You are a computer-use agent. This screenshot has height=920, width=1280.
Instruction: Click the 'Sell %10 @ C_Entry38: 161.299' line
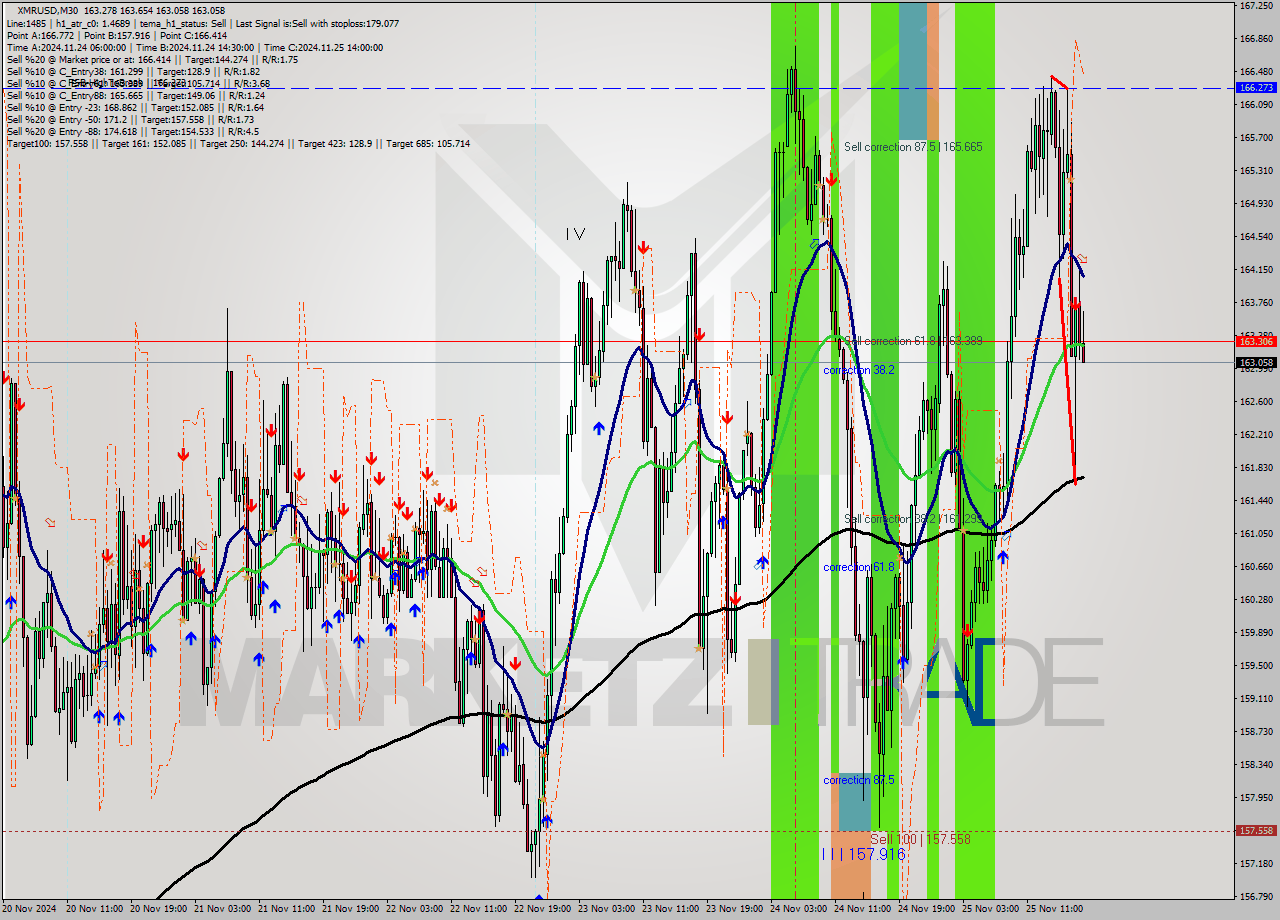133,71
